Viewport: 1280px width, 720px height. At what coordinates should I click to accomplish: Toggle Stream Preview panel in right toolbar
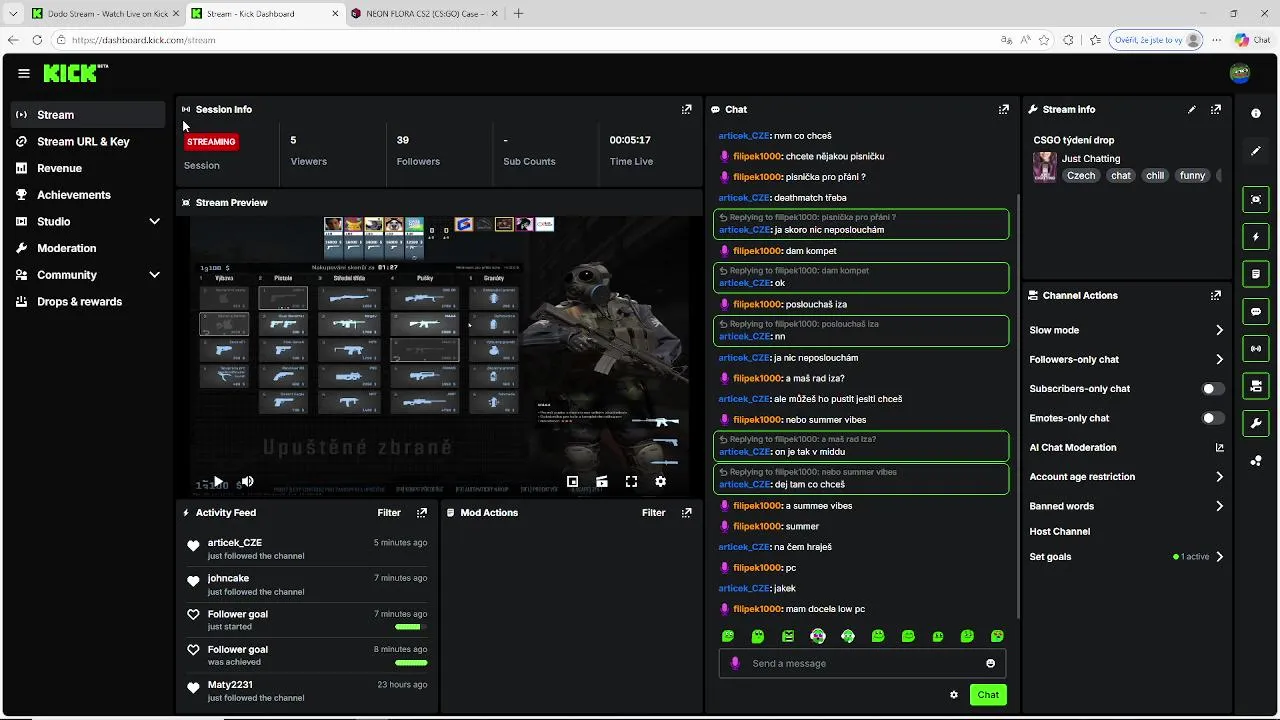pos(1256,199)
